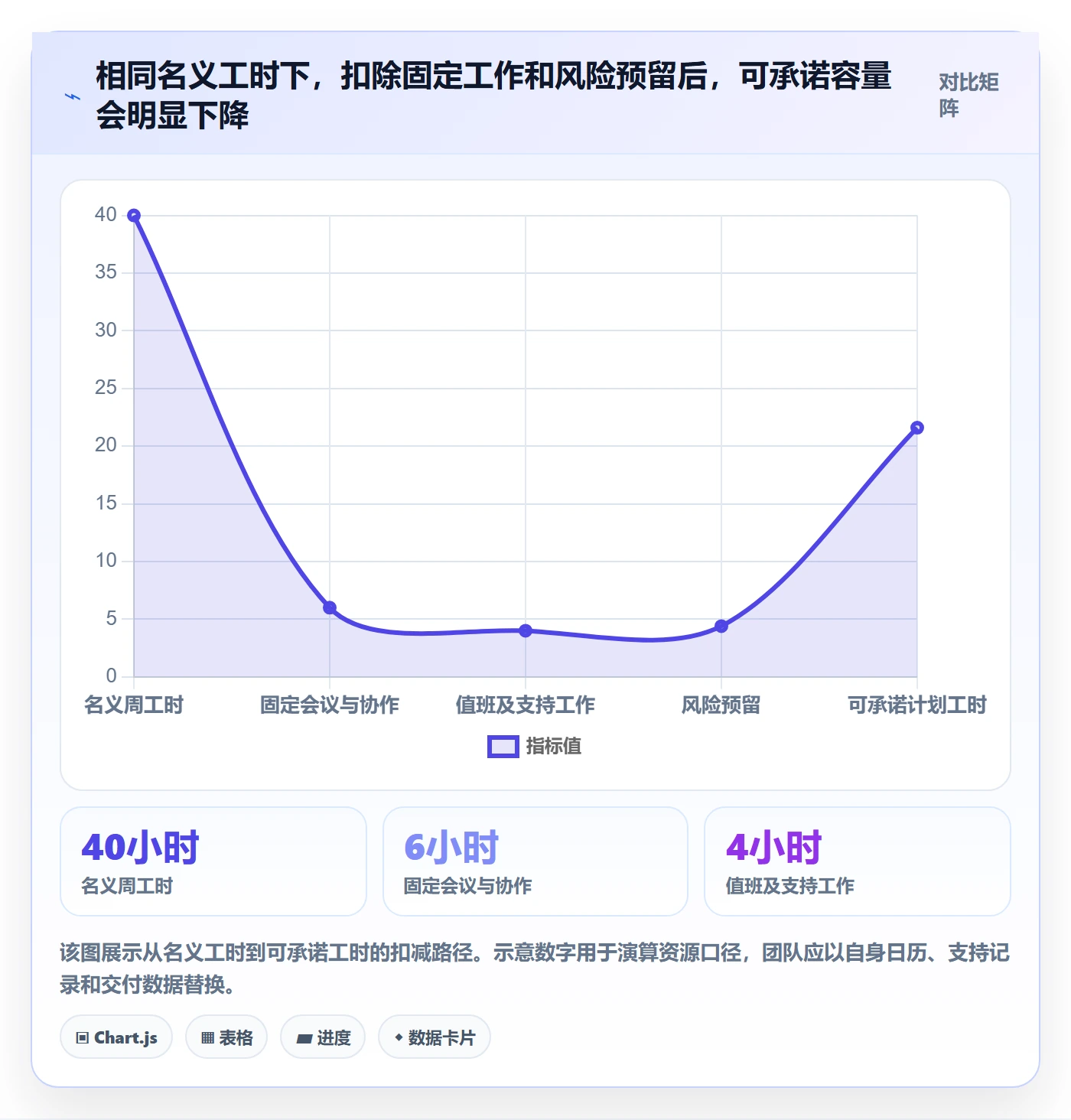Click the grid icon in the 表格 tag

pyautogui.click(x=207, y=1038)
